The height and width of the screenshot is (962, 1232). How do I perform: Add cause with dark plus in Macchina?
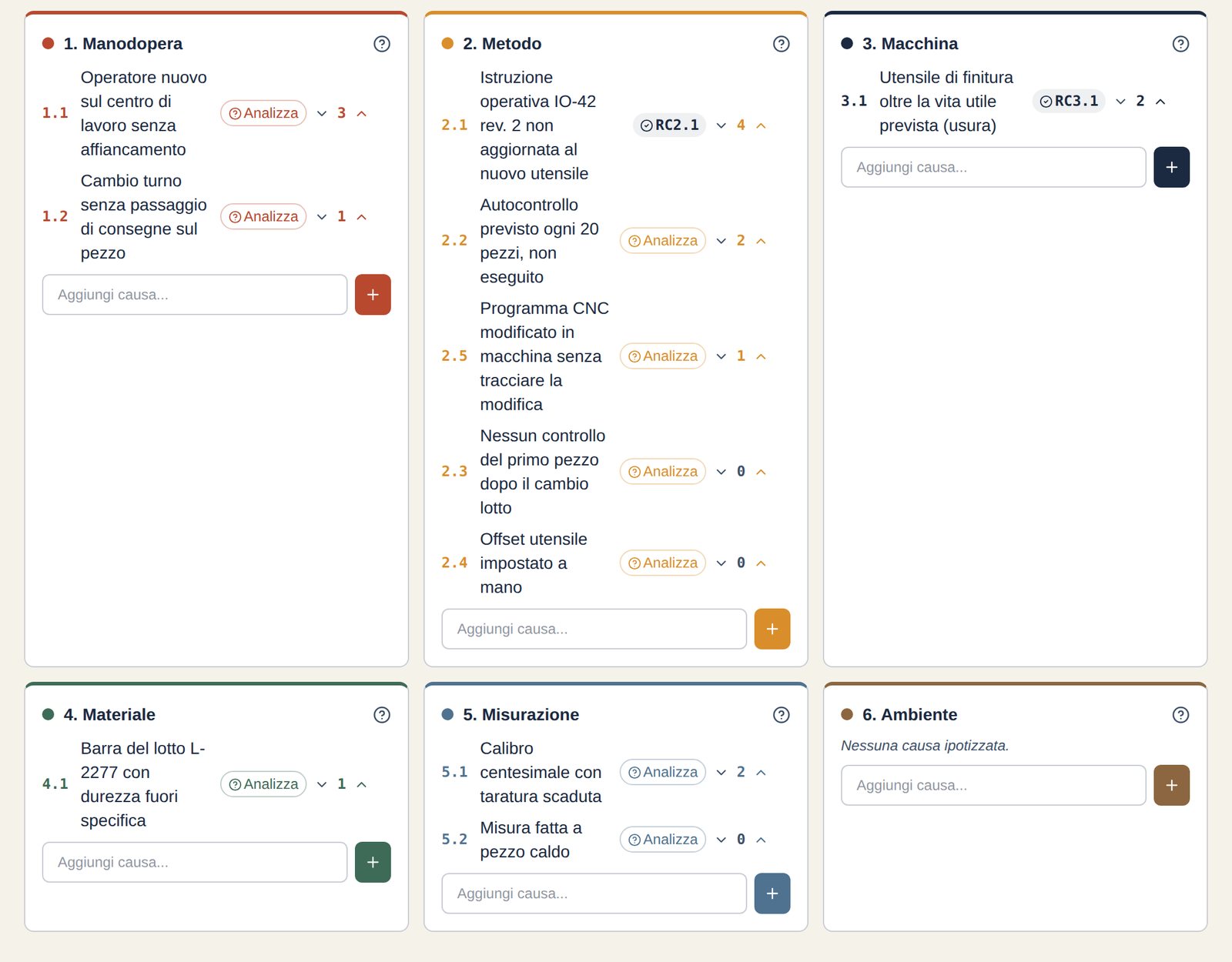[1171, 167]
